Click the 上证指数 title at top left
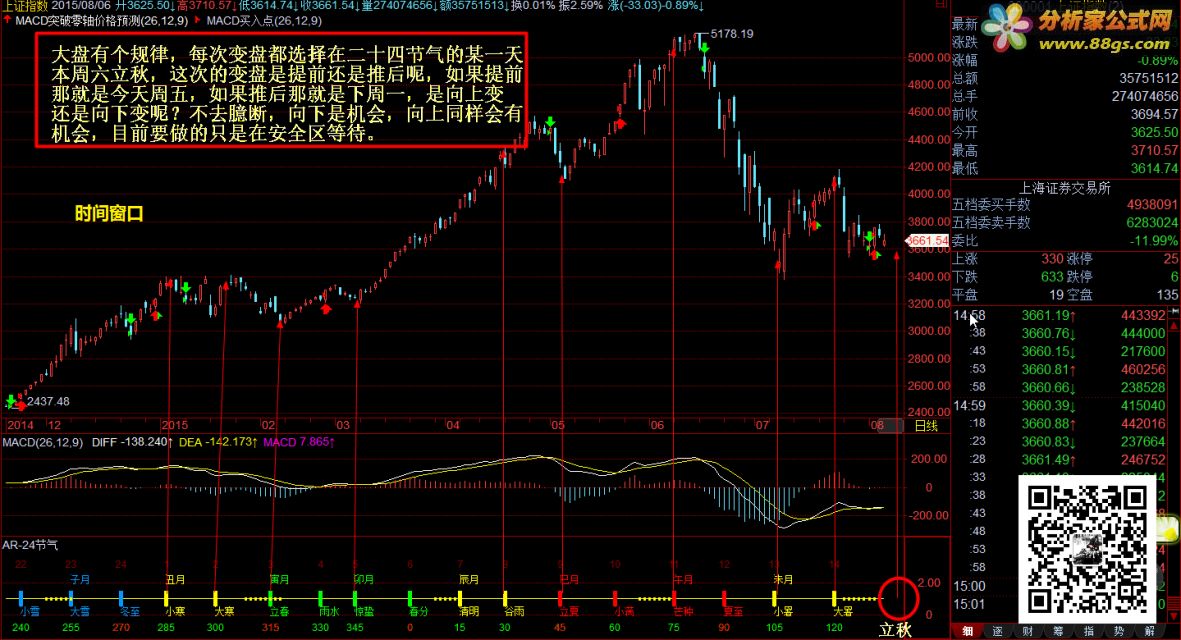The width and height of the screenshot is (1181, 640). click(x=24, y=6)
